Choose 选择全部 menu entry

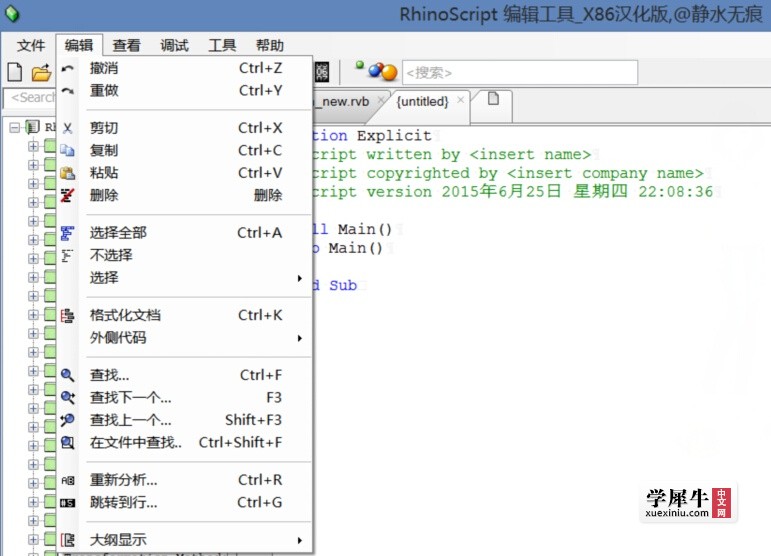point(185,233)
